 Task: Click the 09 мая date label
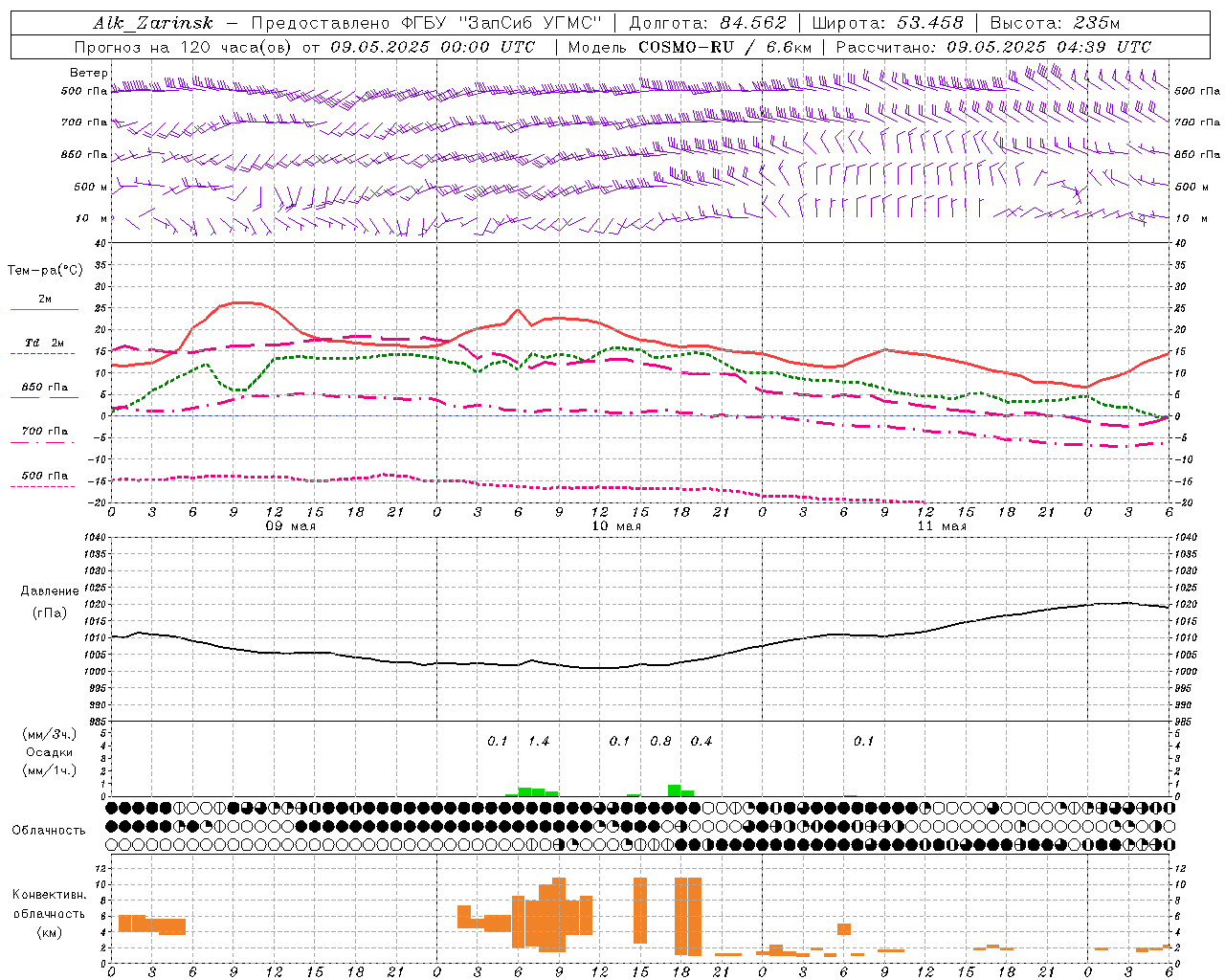pyautogui.click(x=291, y=526)
